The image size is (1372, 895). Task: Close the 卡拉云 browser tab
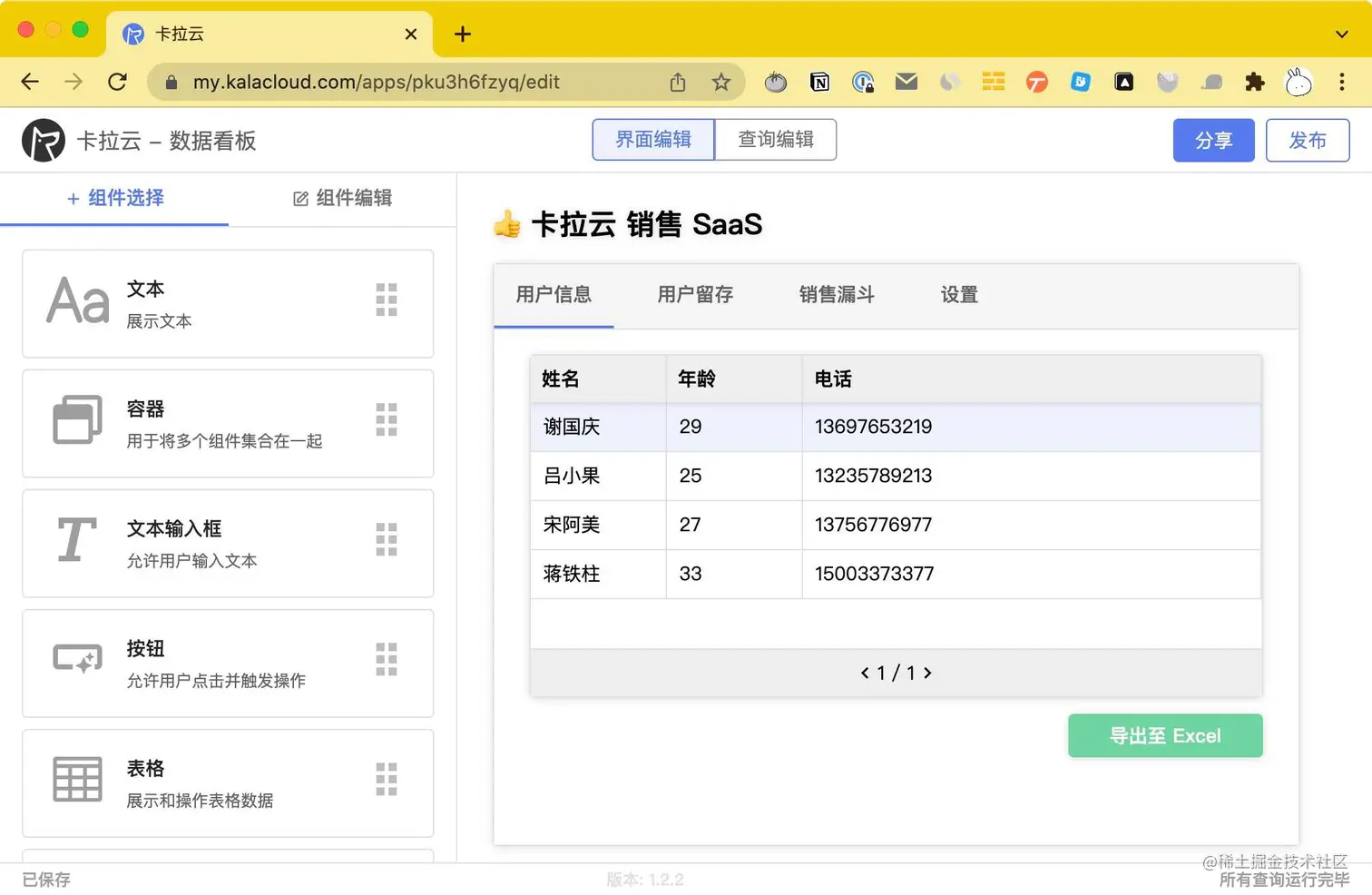point(411,34)
